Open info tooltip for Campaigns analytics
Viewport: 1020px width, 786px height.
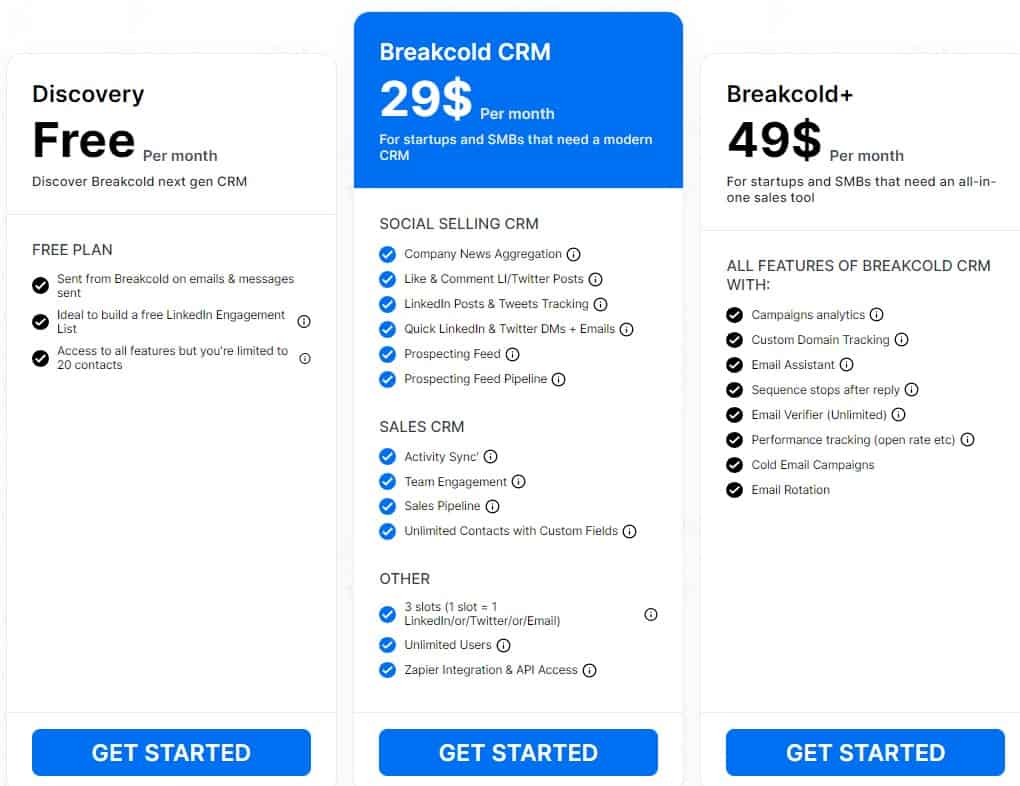tap(877, 315)
